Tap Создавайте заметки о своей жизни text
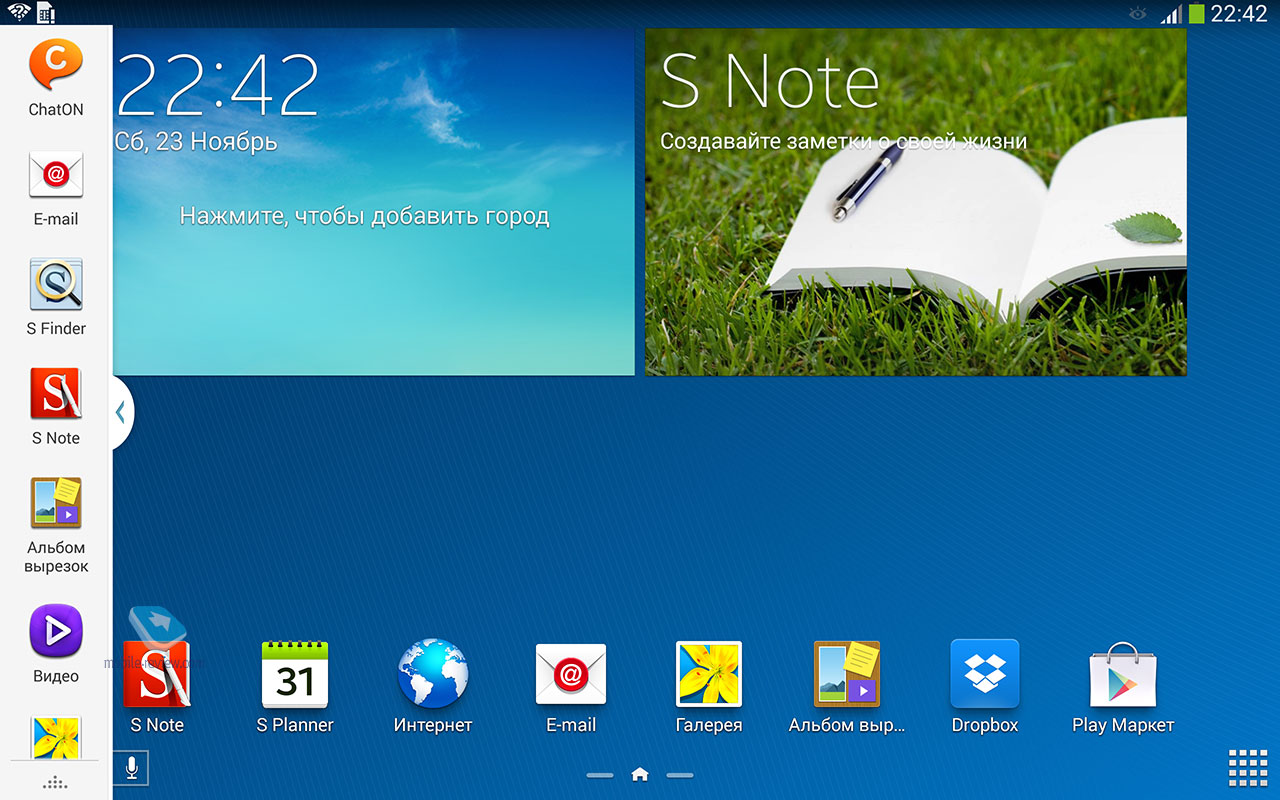The image size is (1280, 800). coord(844,142)
